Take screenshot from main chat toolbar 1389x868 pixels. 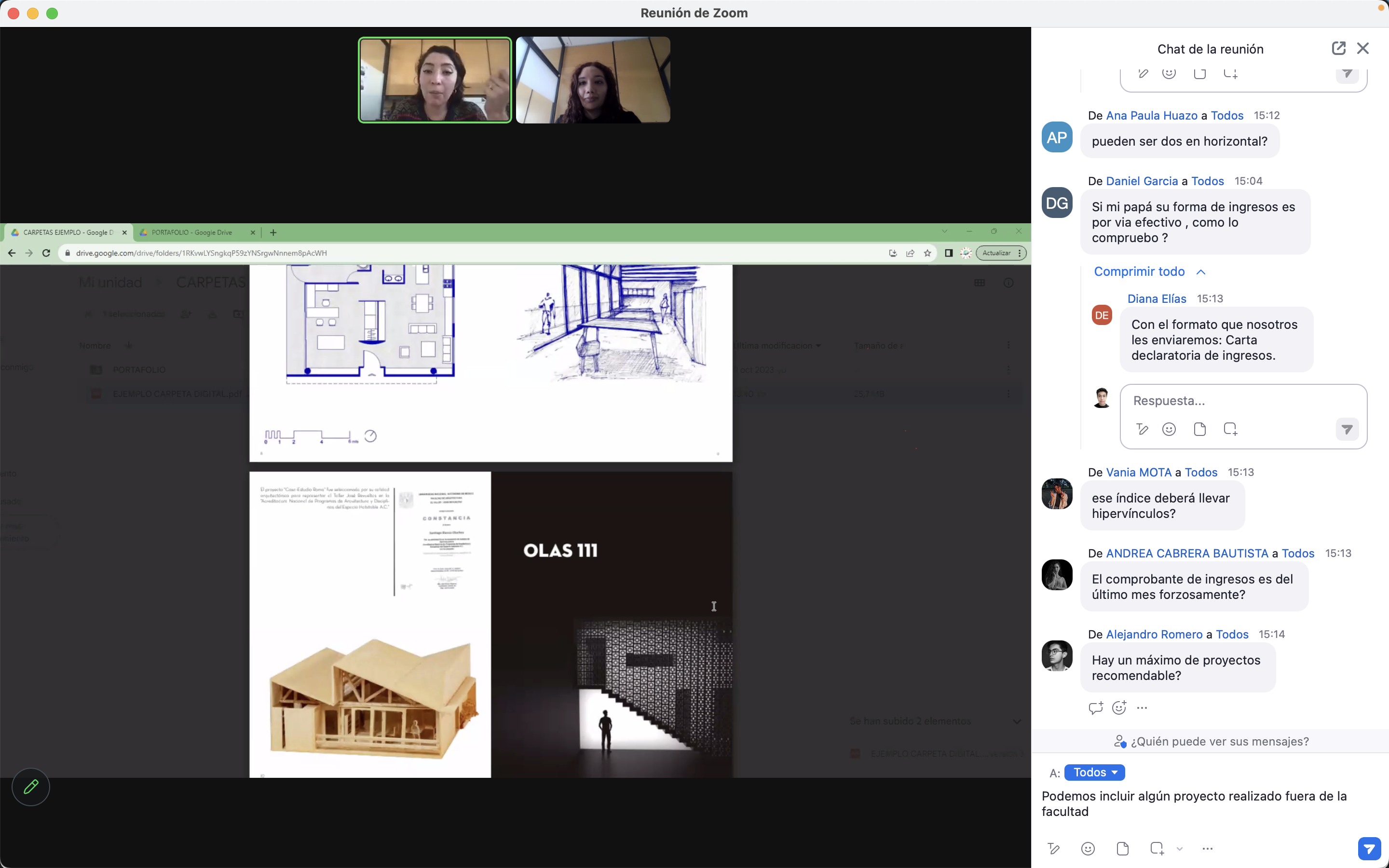click(x=1157, y=849)
